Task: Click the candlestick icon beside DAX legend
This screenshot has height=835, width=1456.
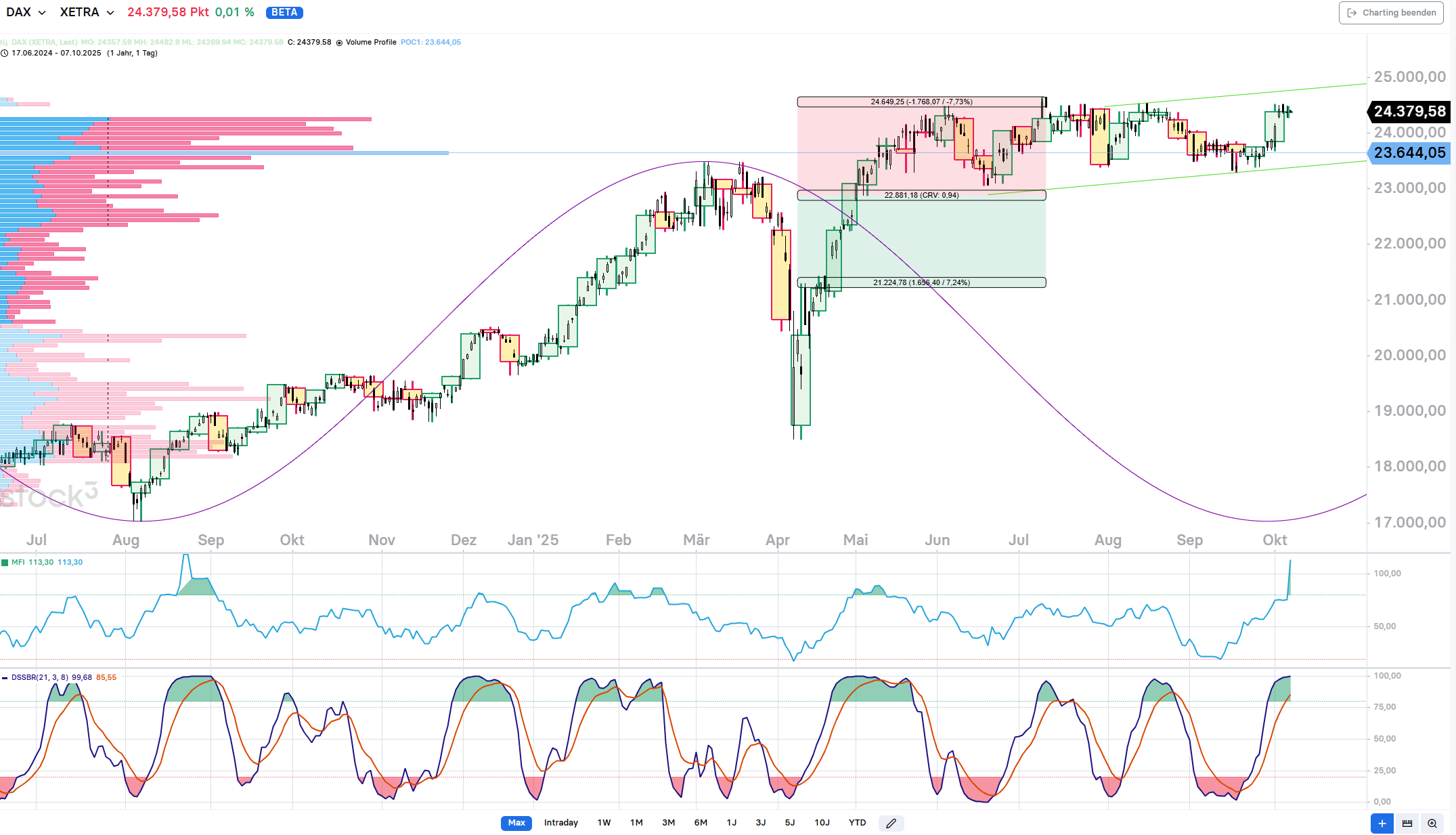Action: pyautogui.click(x=5, y=42)
